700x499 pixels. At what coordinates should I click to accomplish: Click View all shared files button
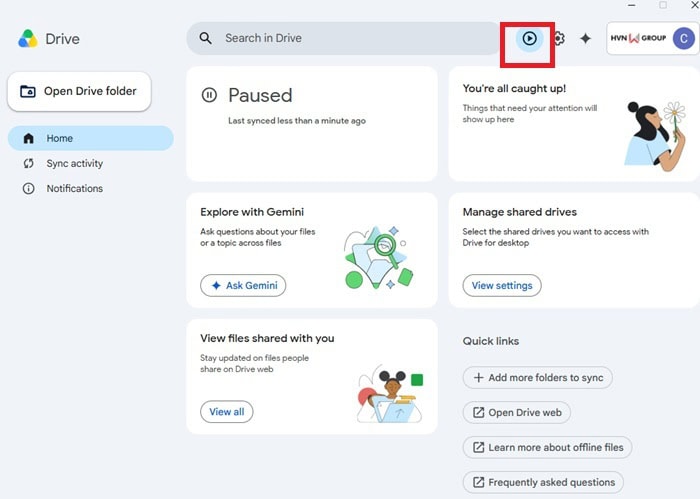pyautogui.click(x=227, y=412)
